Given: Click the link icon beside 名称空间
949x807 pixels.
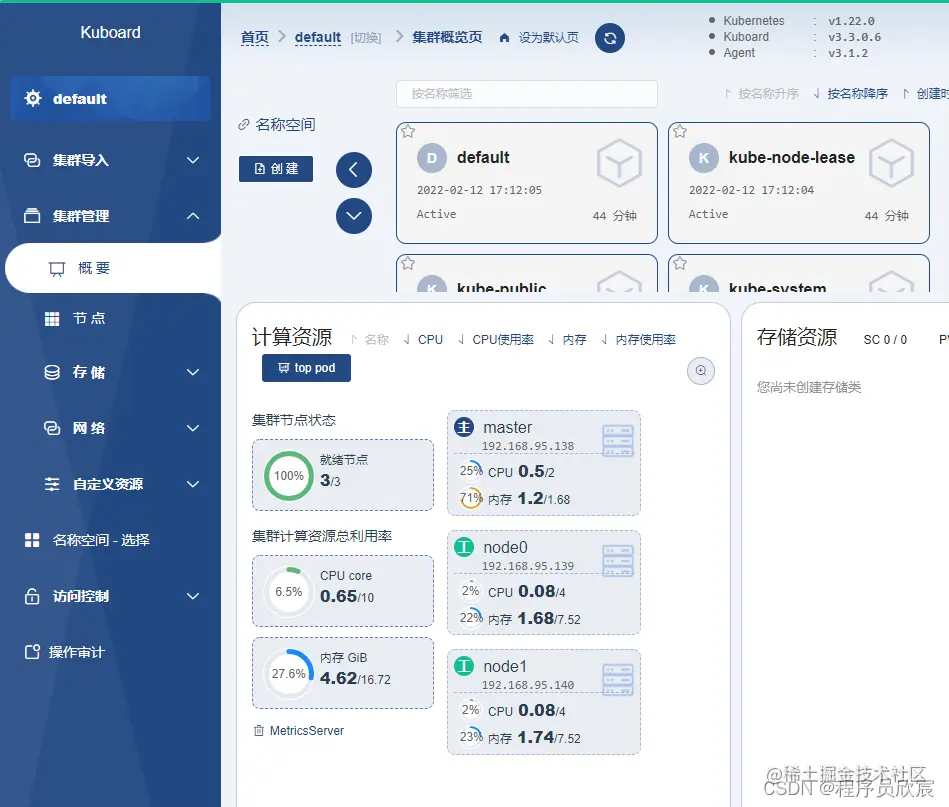Looking at the screenshot, I should point(243,125).
